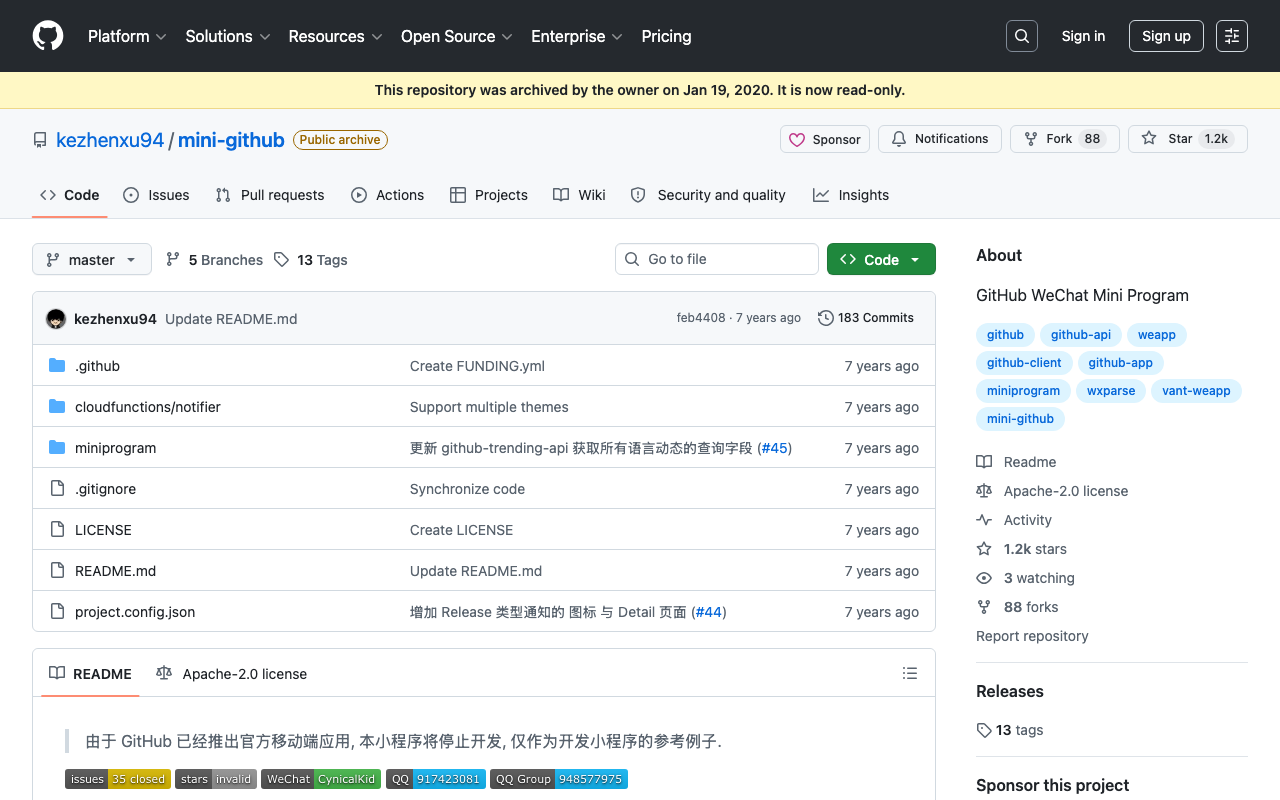Expand the Platform menu

[127, 36]
